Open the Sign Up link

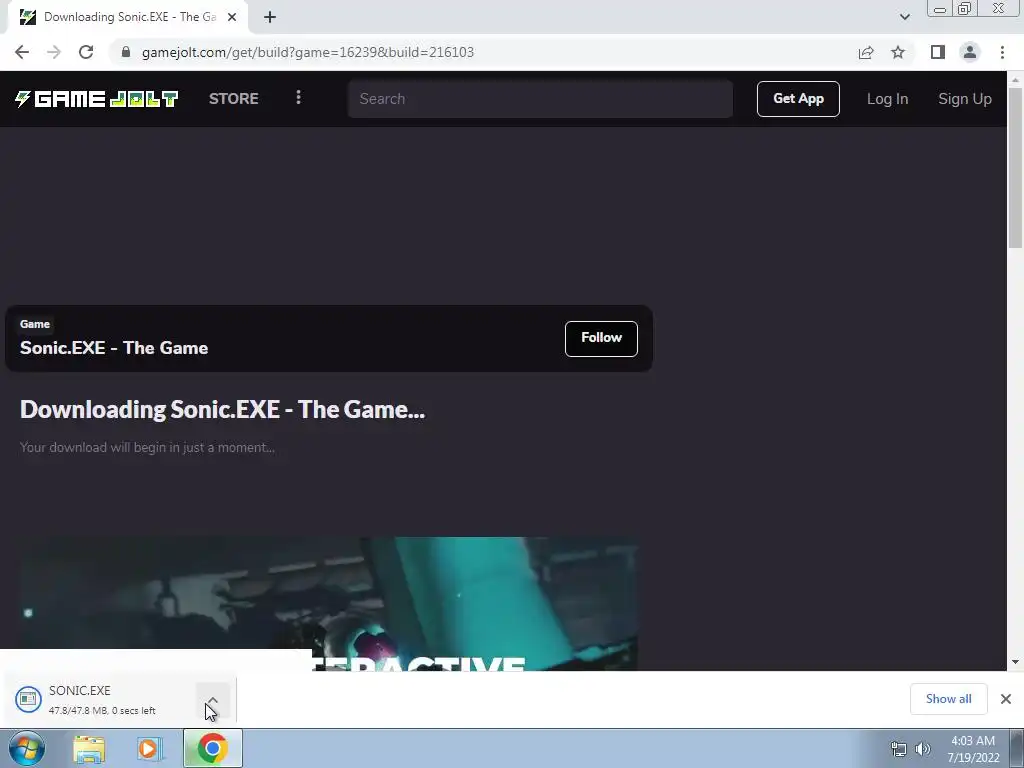965,99
